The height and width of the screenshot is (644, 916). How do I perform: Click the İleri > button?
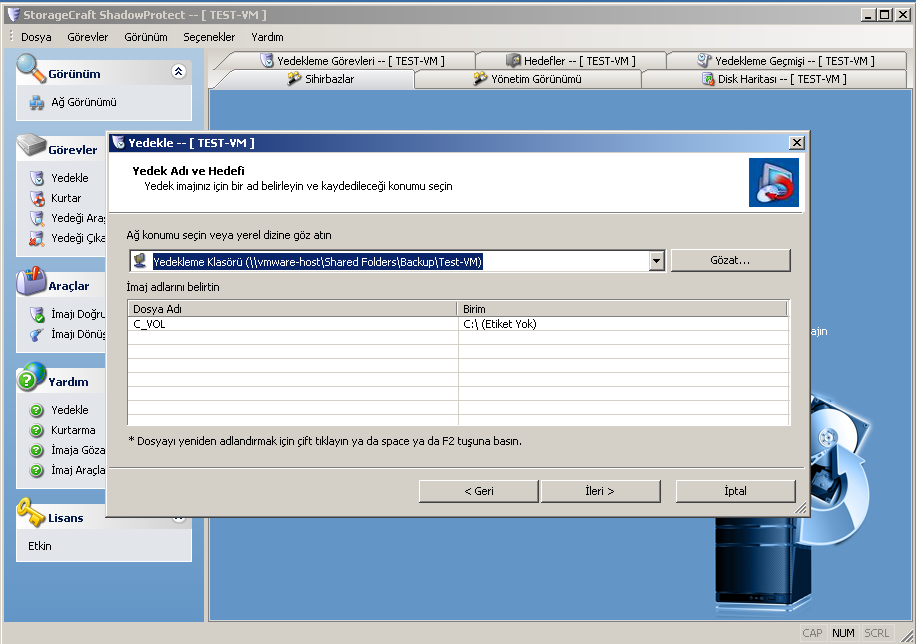601,491
